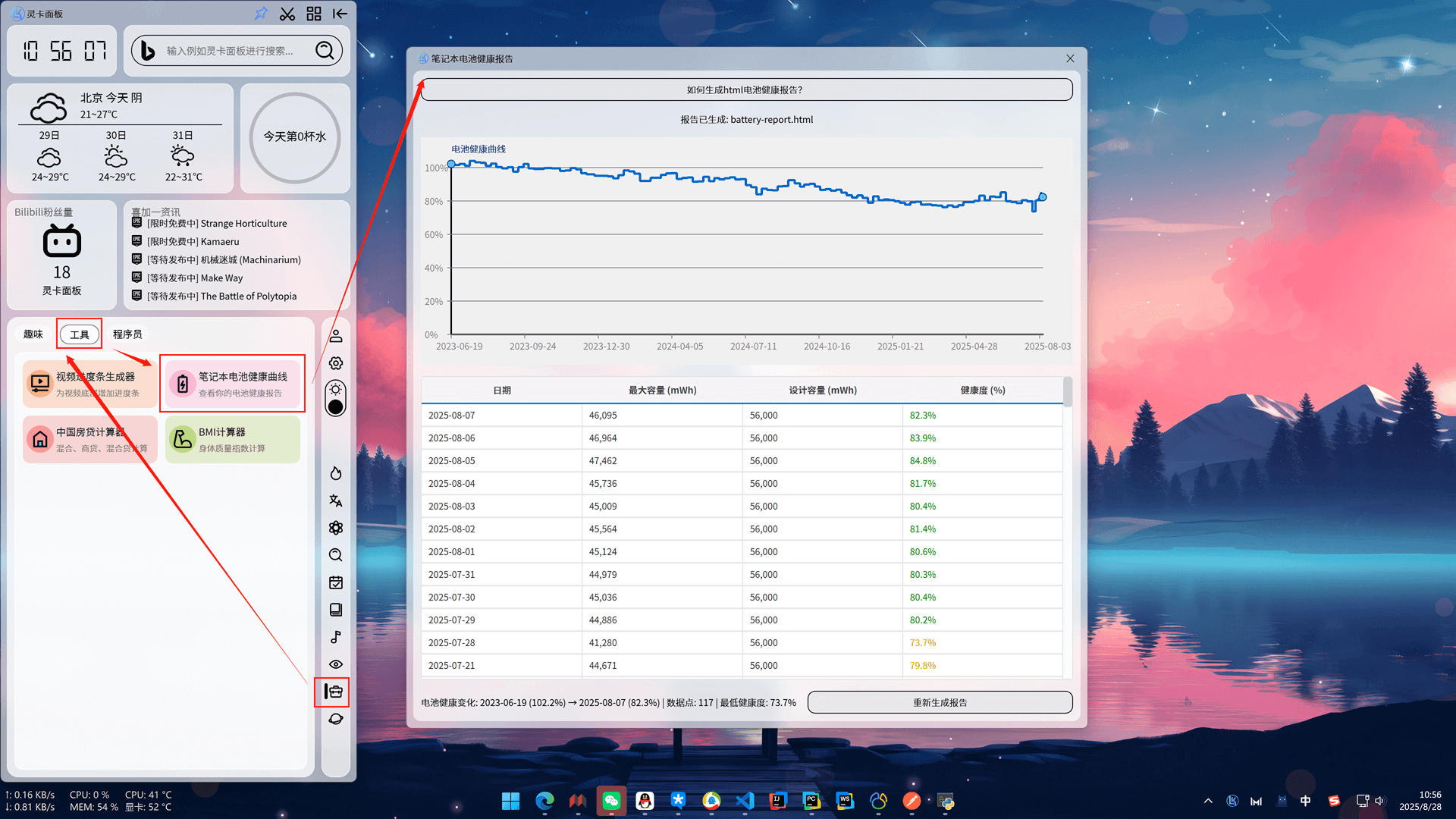Switch to the 程序员 tab

(127, 334)
